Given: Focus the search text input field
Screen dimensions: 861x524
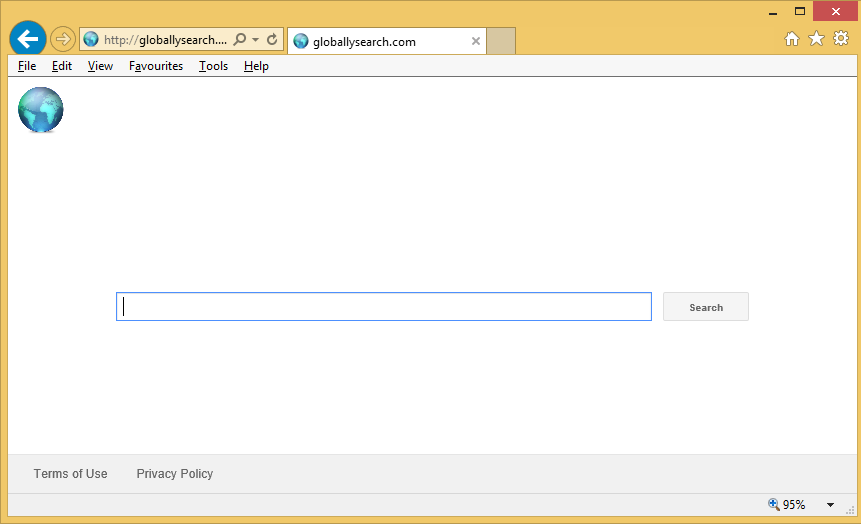Looking at the screenshot, I should click(384, 307).
